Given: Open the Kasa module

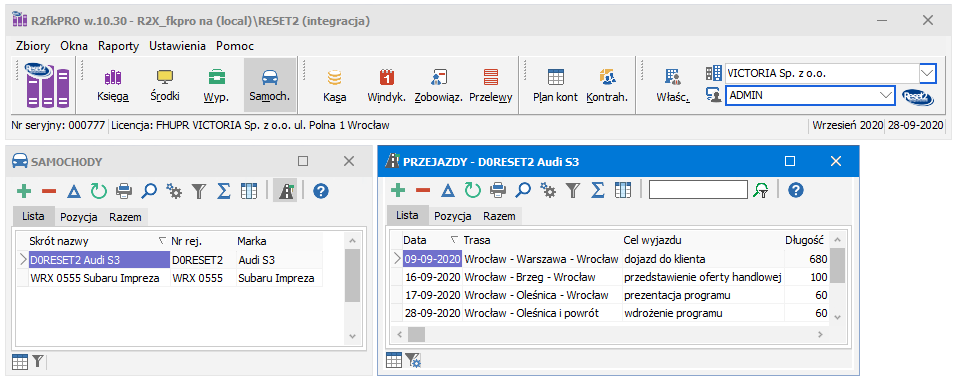Looking at the screenshot, I should click(334, 85).
